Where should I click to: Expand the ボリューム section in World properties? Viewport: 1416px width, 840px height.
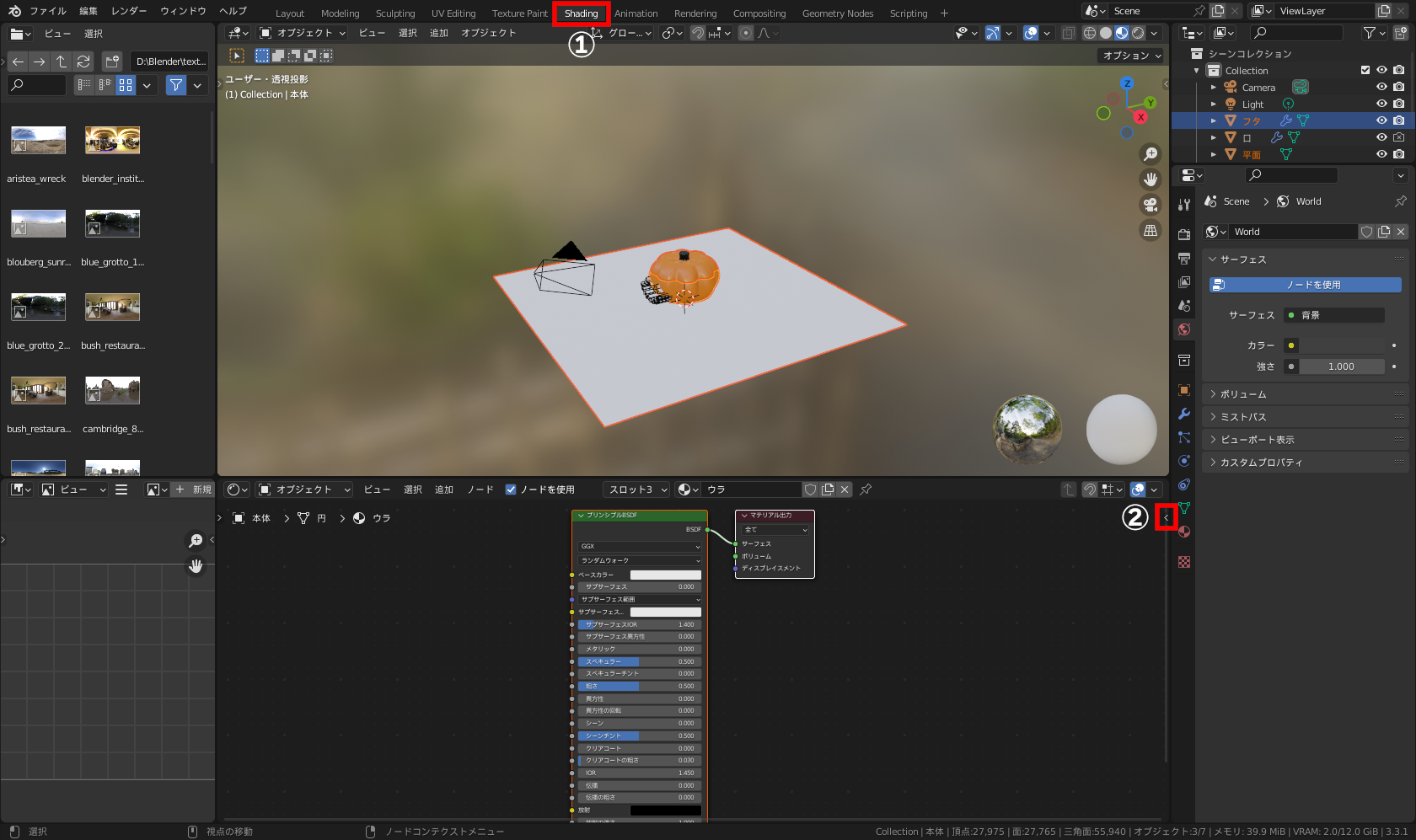pos(1239,393)
